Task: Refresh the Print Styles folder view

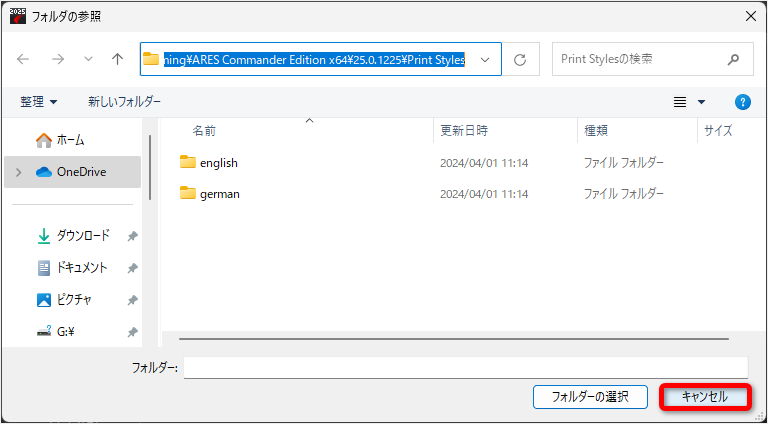Action: [x=520, y=60]
